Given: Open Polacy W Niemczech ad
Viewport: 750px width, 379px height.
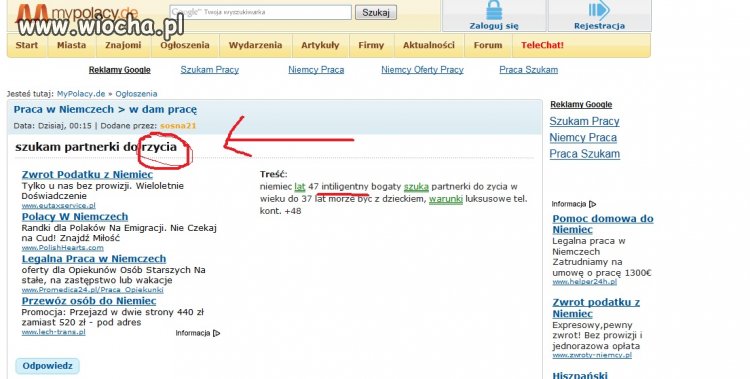Looking at the screenshot, I should pos(75,217).
